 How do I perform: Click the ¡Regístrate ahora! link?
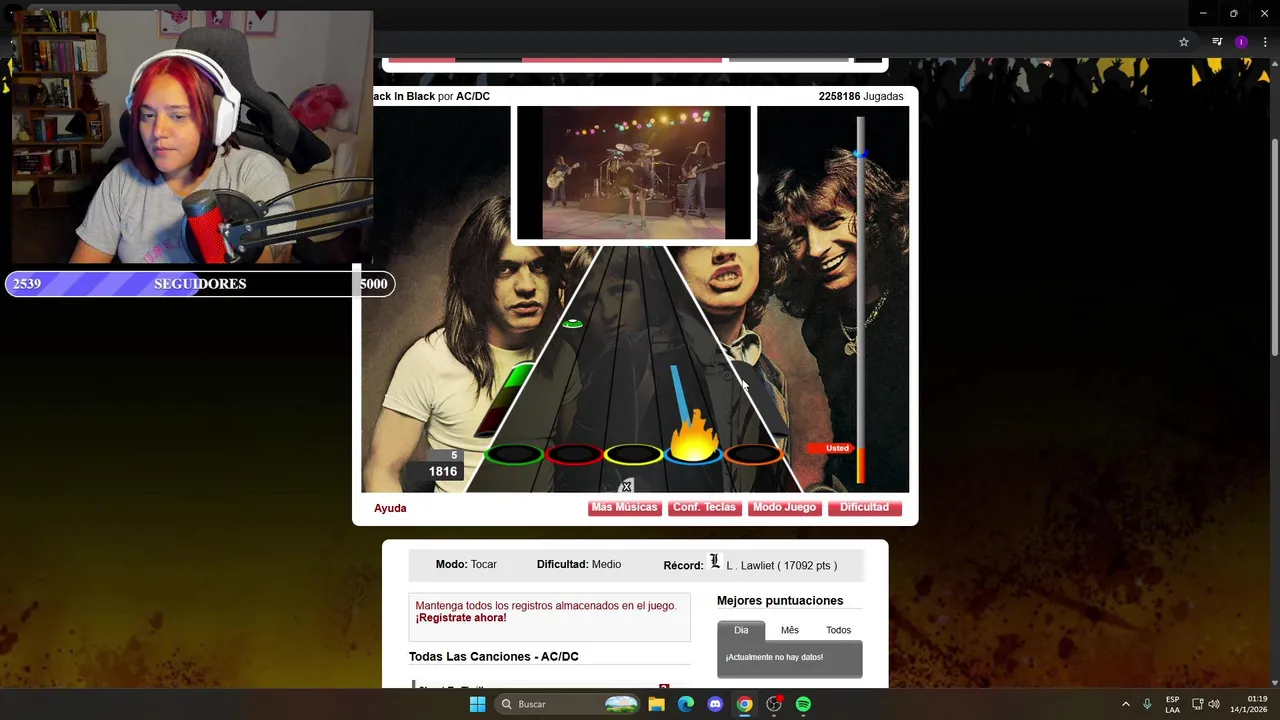pos(461,618)
